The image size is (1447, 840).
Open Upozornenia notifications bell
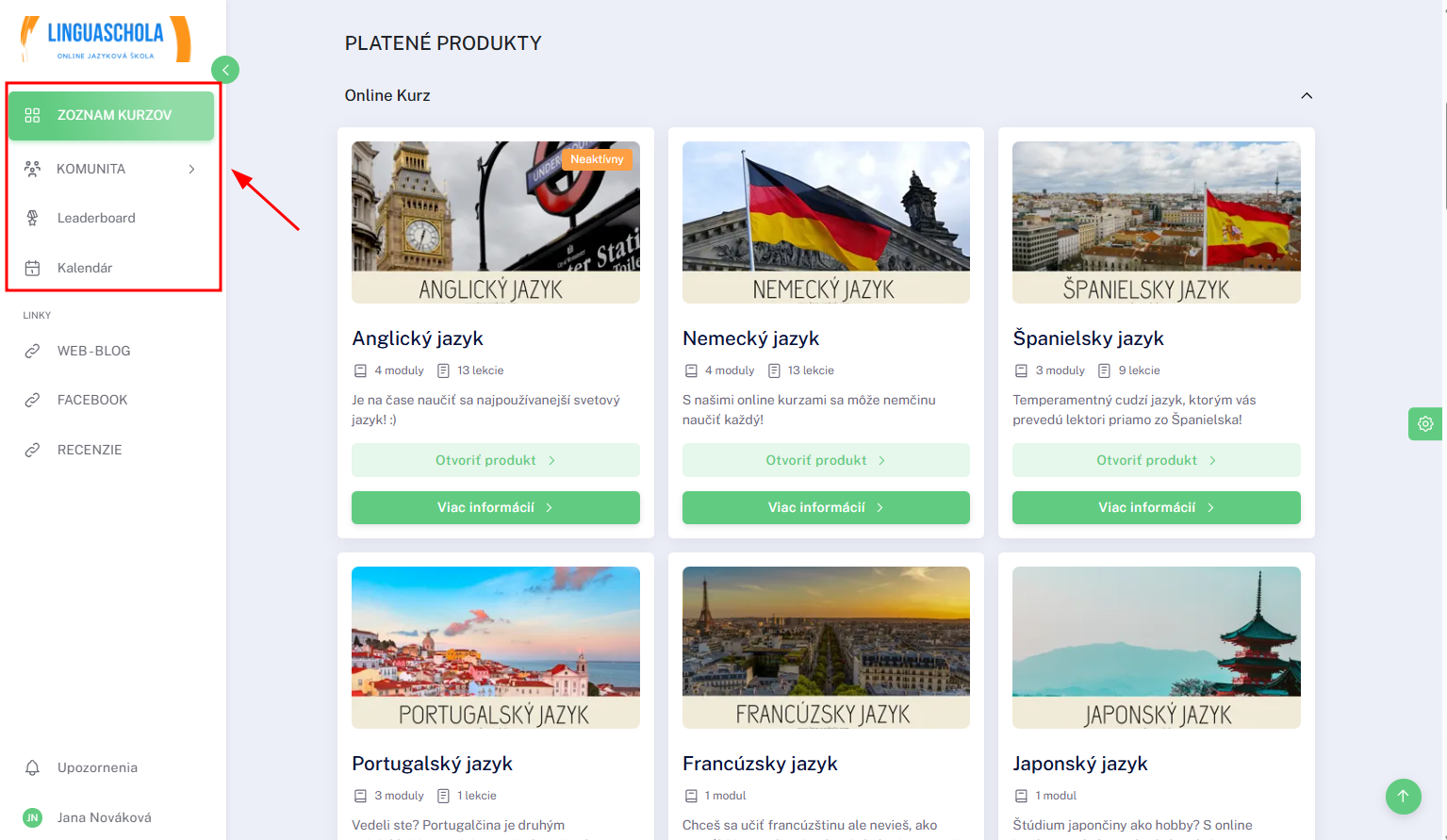click(32, 767)
